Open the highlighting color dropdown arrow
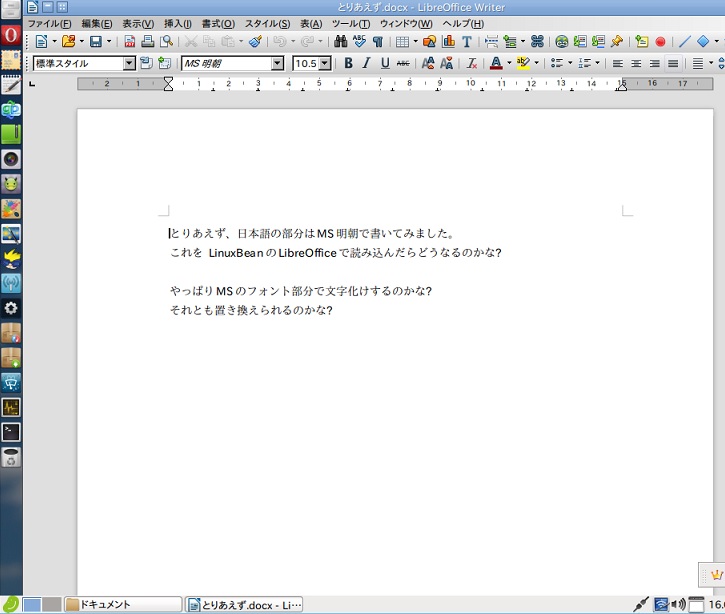 pos(536,63)
